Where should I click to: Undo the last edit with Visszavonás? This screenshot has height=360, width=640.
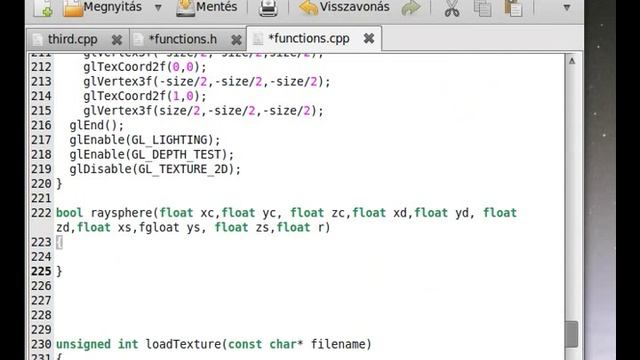pyautogui.click(x=344, y=8)
